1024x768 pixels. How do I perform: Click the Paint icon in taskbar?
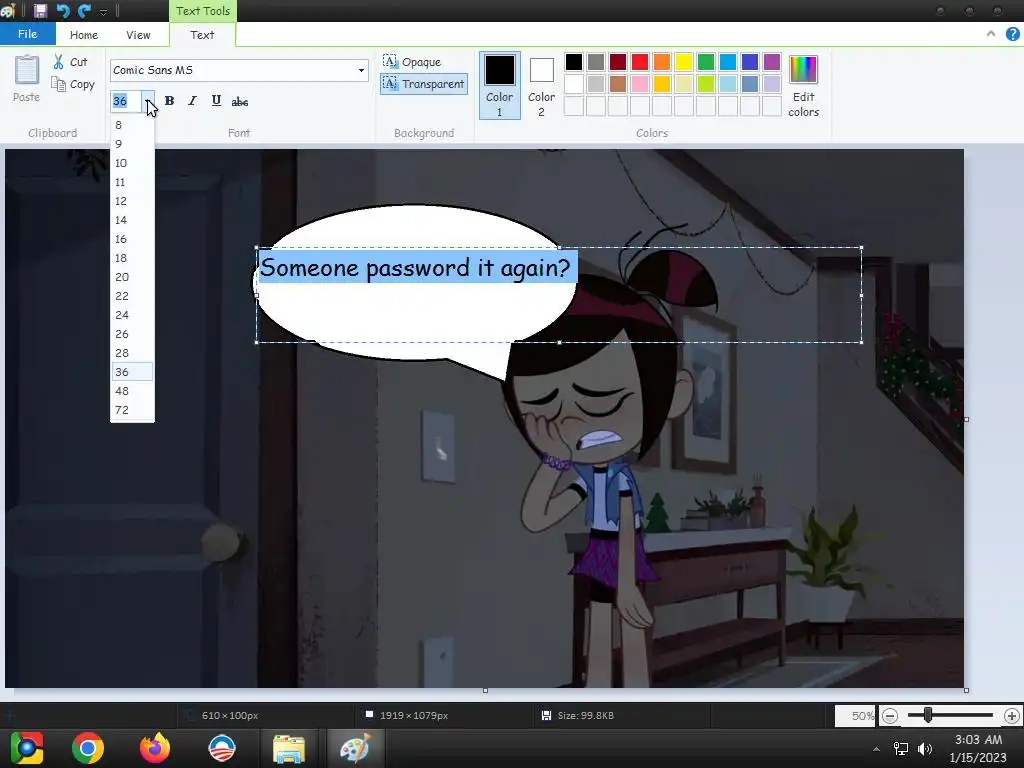[x=355, y=748]
